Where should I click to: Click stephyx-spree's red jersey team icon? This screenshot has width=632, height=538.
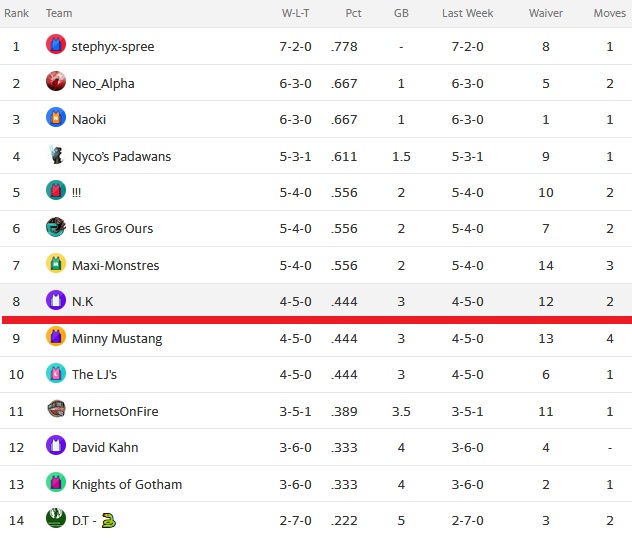point(56,44)
